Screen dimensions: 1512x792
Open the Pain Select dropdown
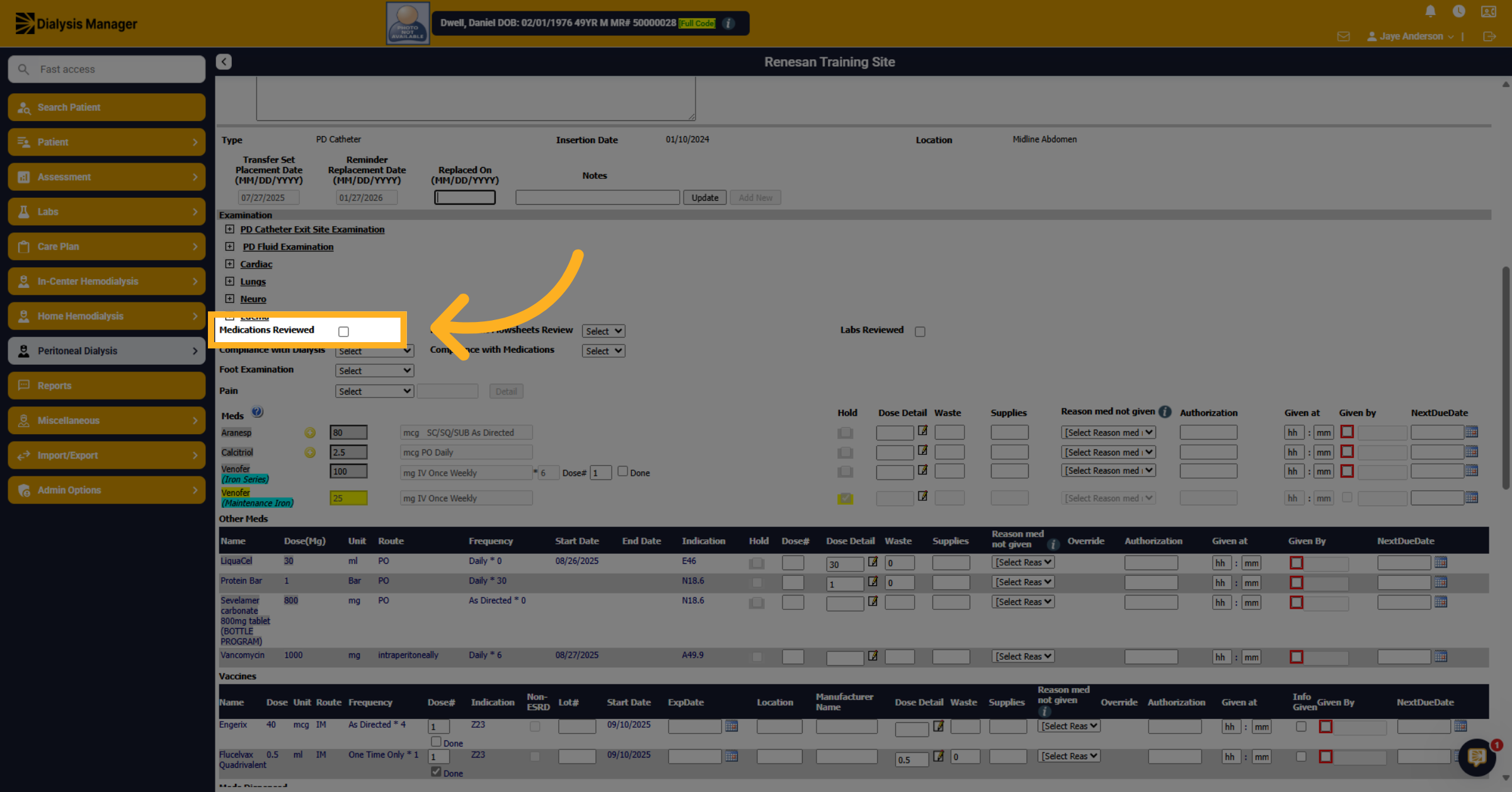click(374, 391)
